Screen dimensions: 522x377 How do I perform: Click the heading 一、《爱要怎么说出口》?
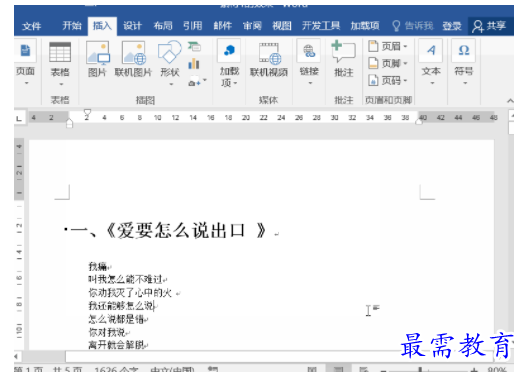pyautogui.click(x=169, y=230)
